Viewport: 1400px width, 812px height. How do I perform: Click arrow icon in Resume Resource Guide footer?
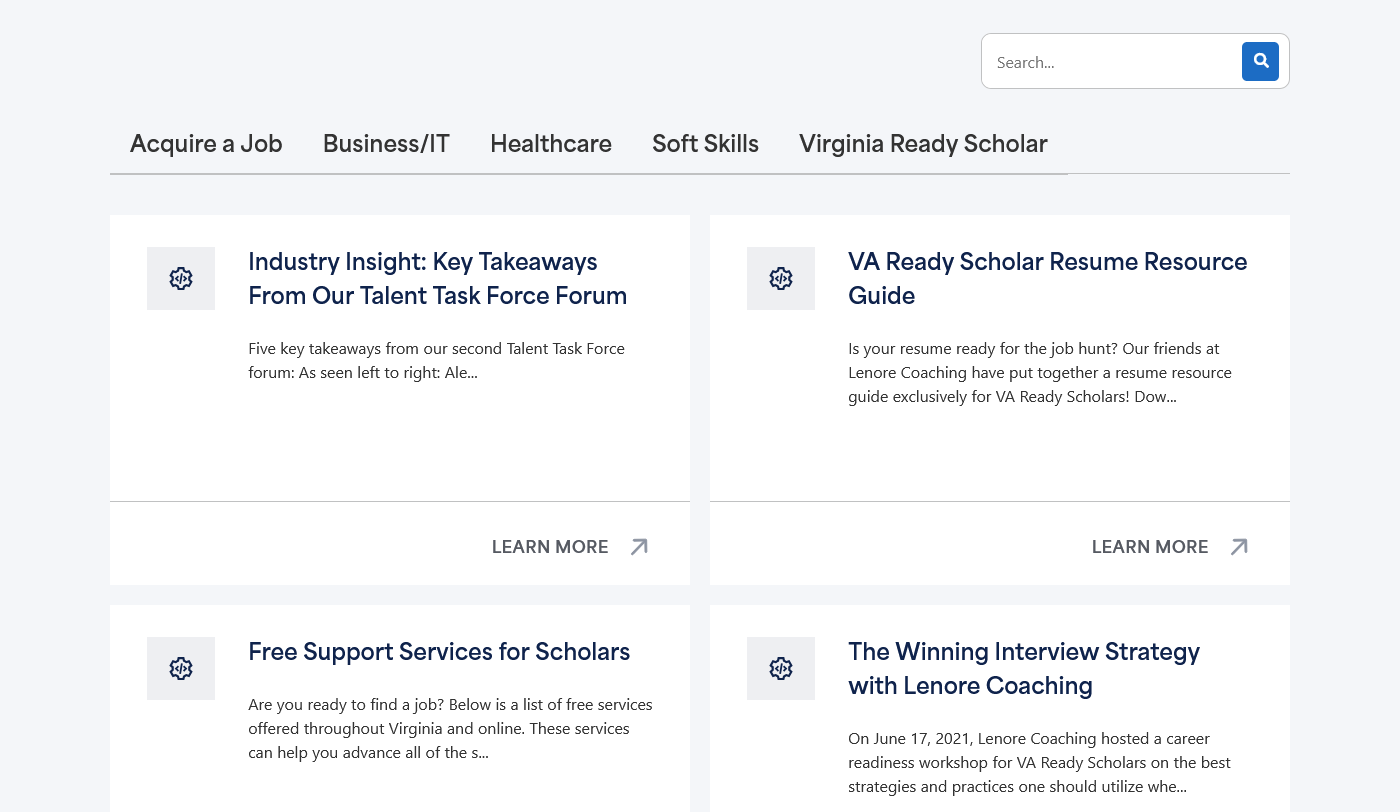tap(1239, 547)
